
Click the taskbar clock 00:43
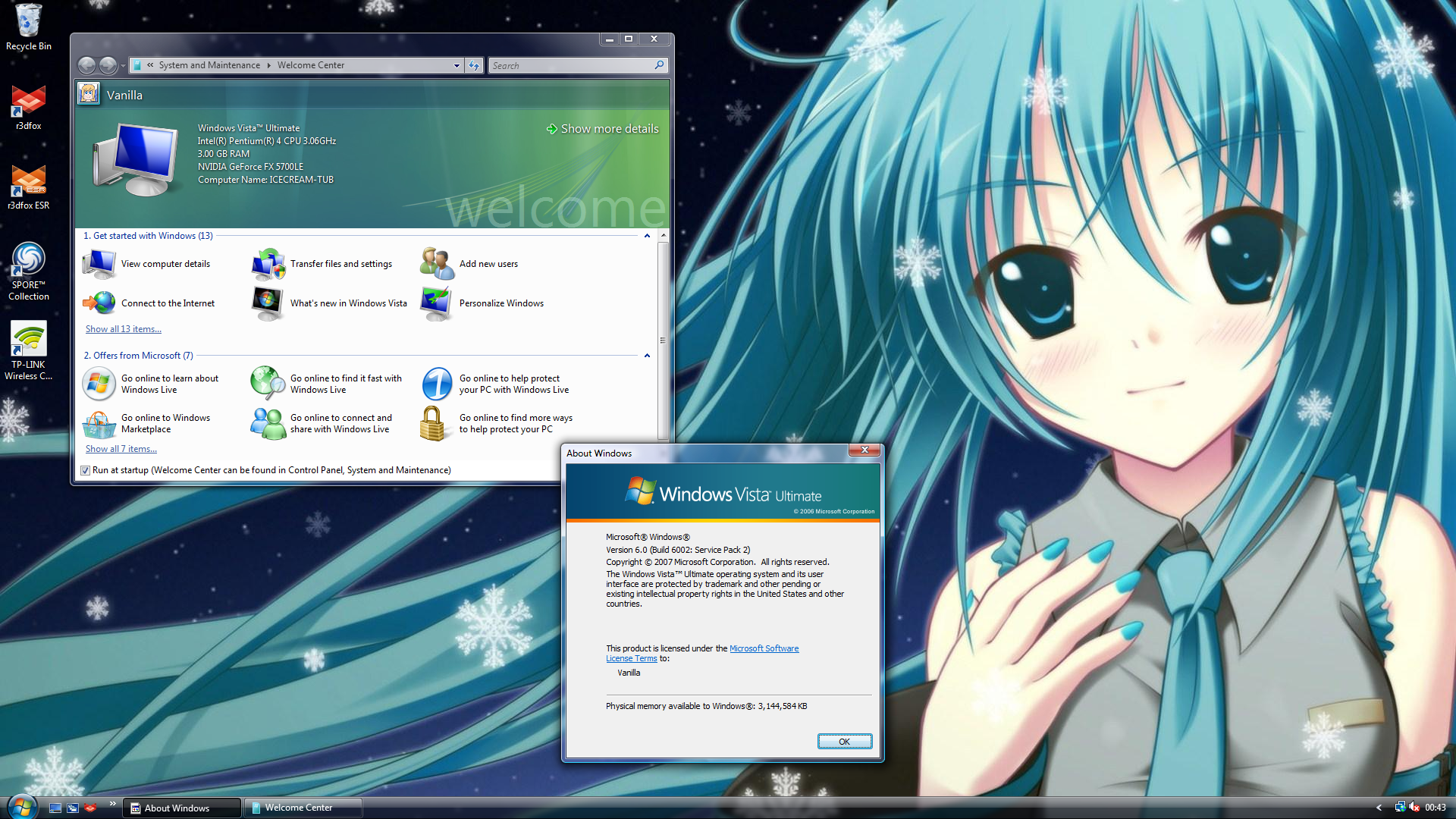coord(1435,808)
